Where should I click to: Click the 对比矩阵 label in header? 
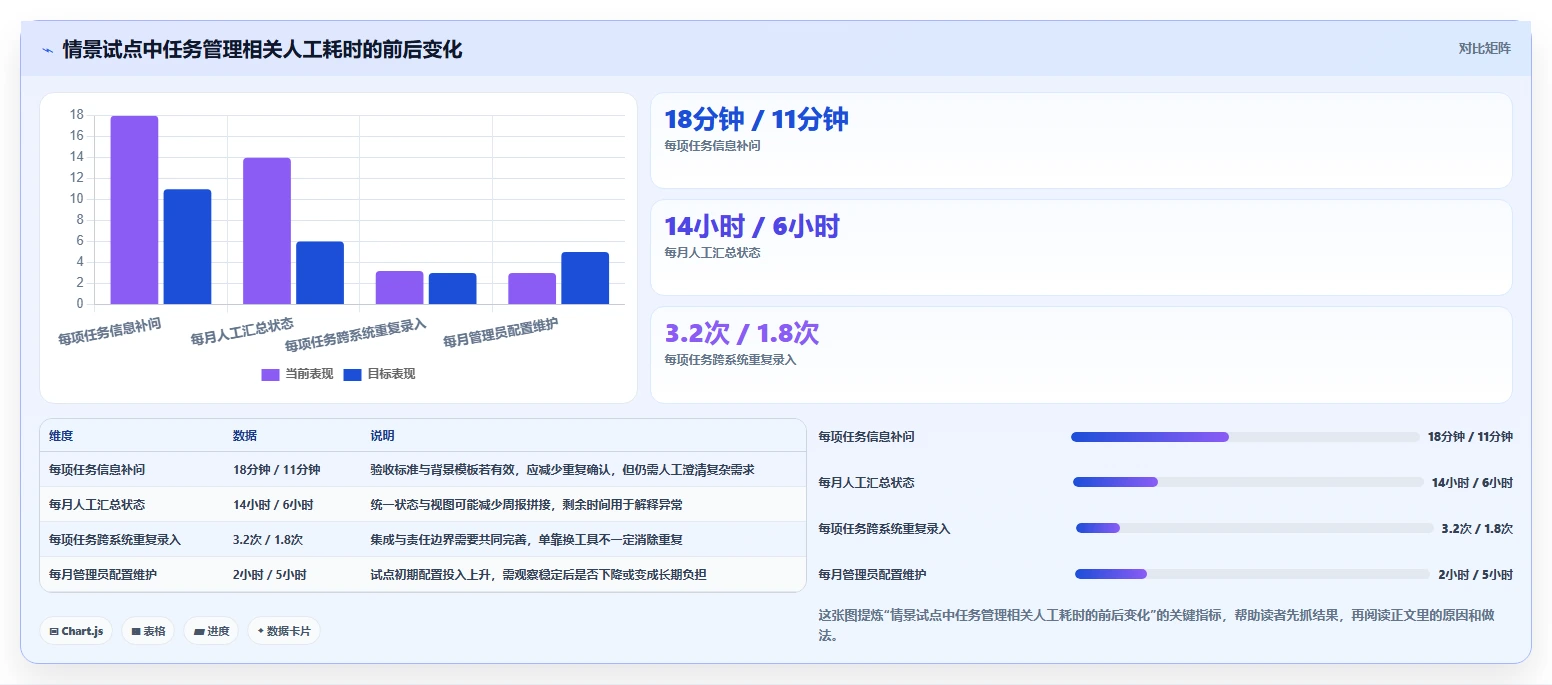click(x=1484, y=48)
